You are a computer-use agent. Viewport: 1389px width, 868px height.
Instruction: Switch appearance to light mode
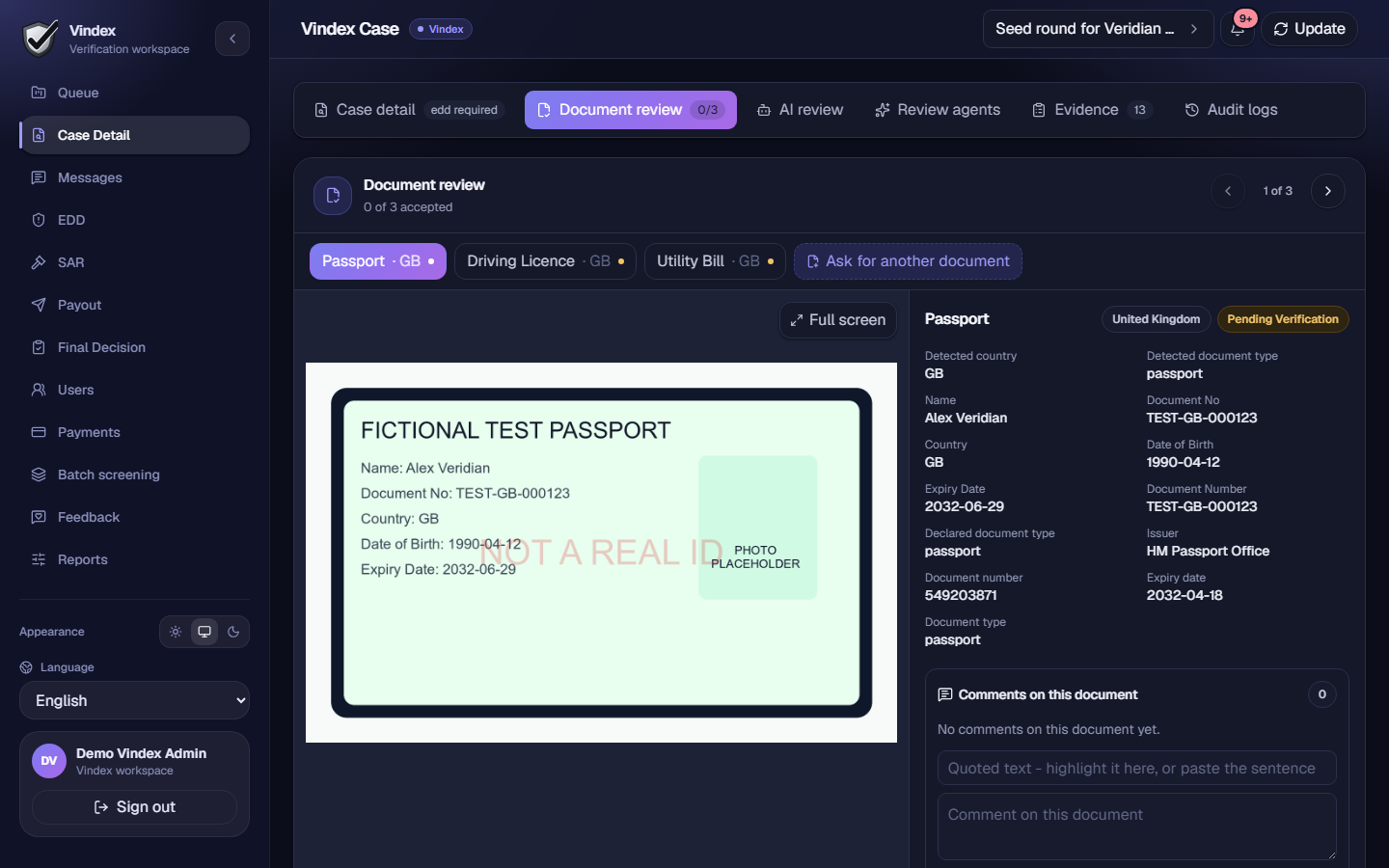176,632
